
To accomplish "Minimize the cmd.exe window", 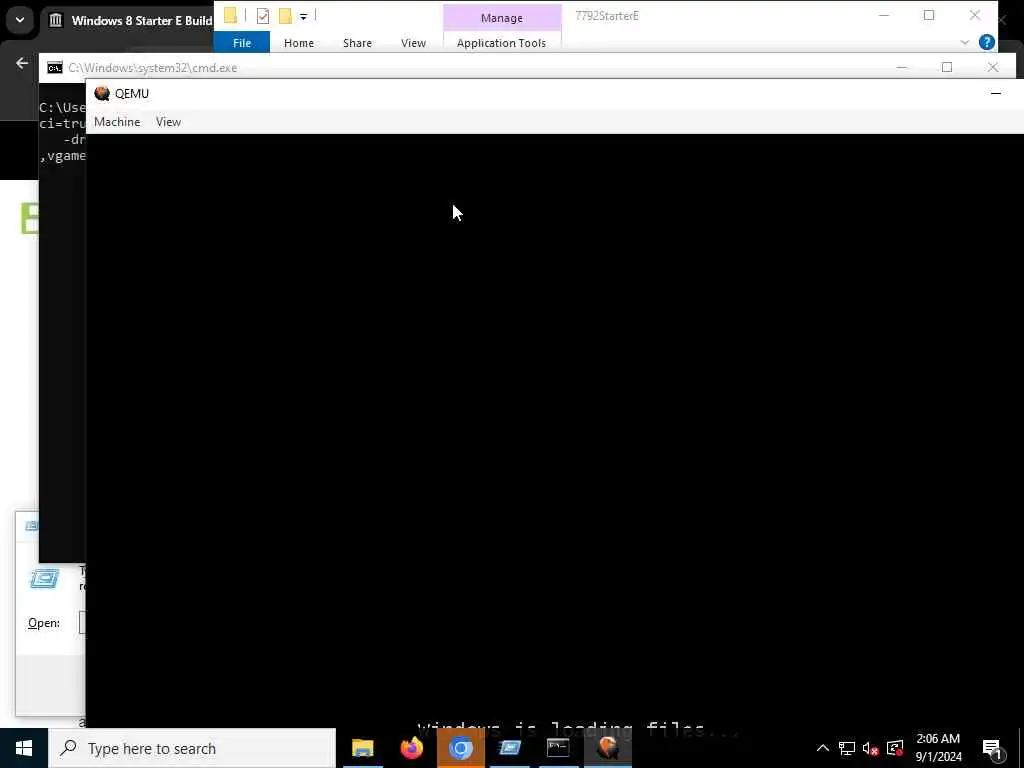I will [901, 67].
